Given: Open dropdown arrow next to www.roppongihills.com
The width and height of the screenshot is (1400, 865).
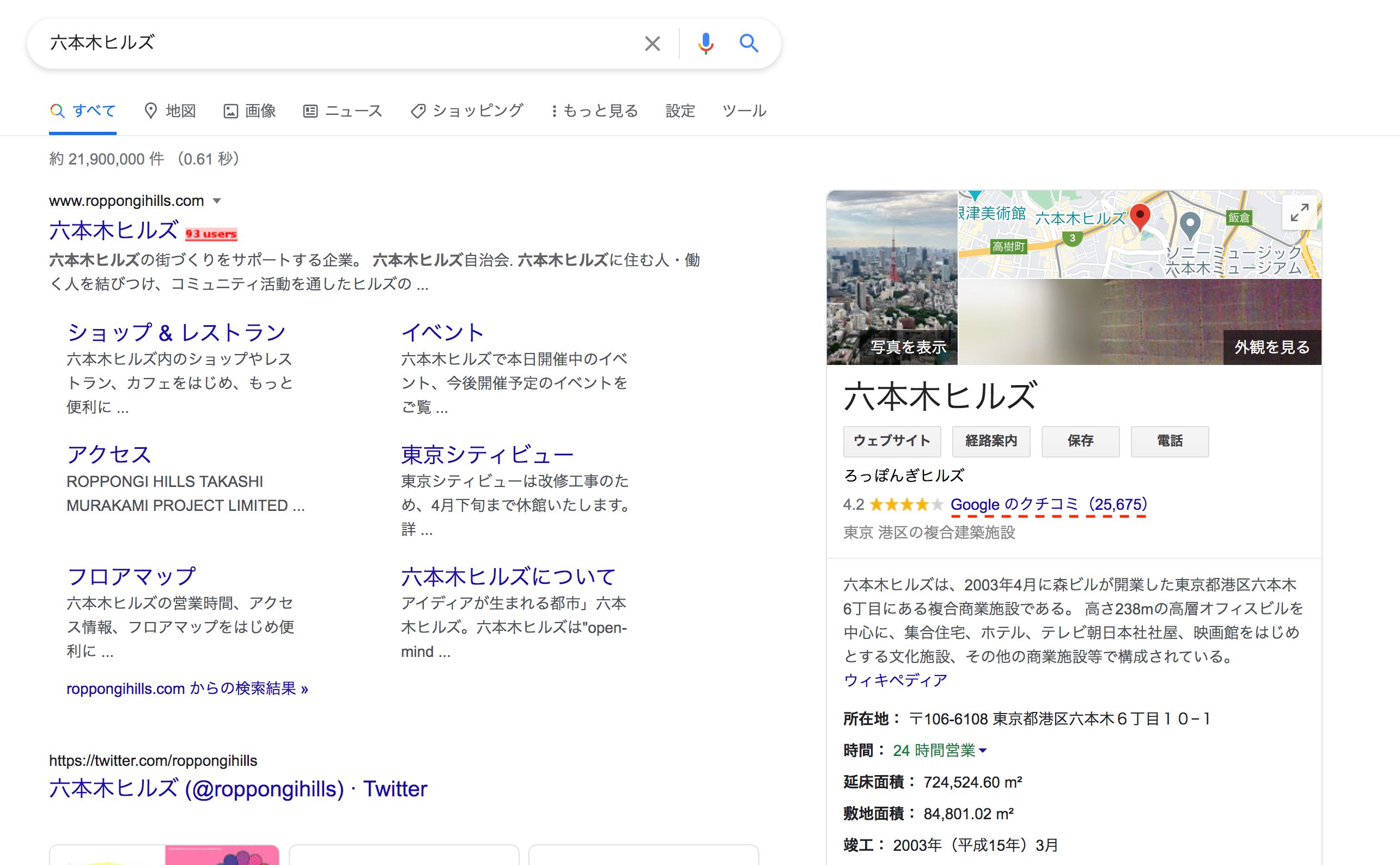Looking at the screenshot, I should point(217,201).
